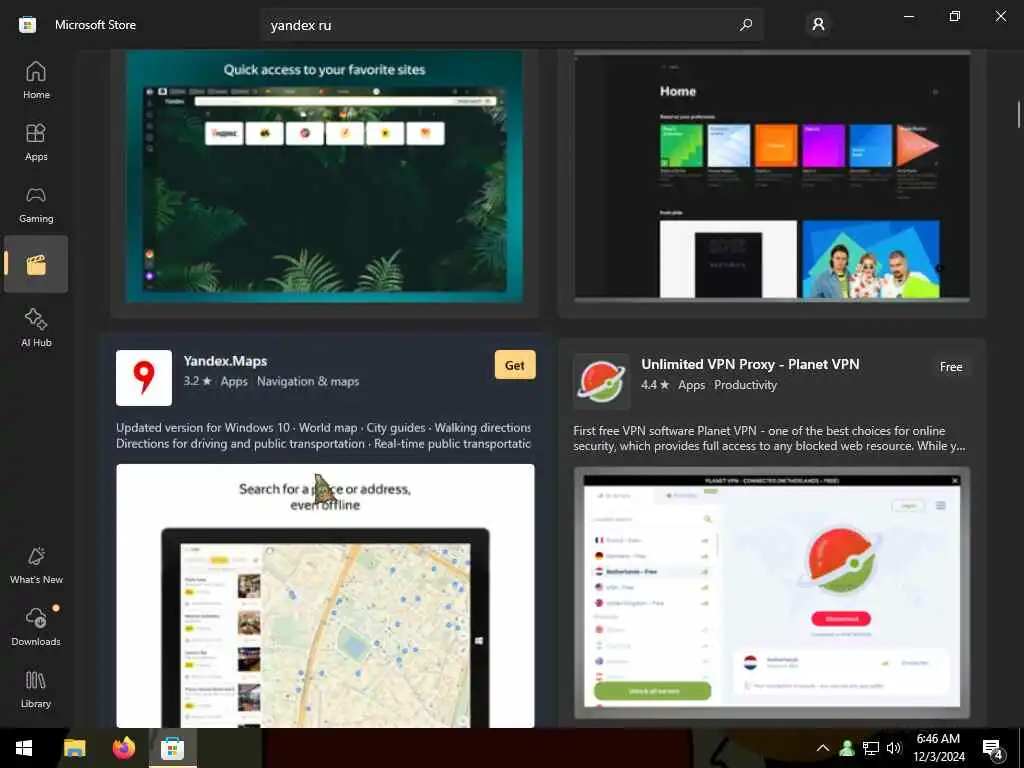This screenshot has height=768, width=1024.
Task: Show hidden tray icons chevron
Action: point(823,748)
